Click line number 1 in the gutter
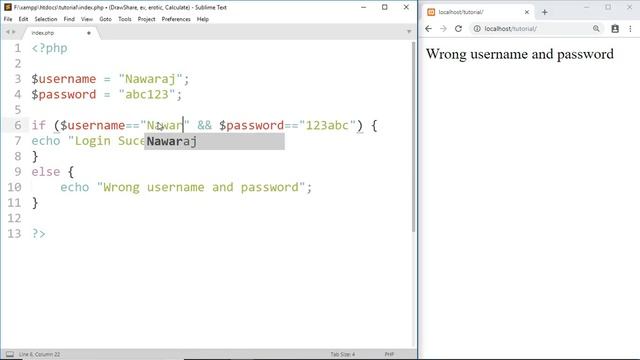640x360 pixels. [18, 48]
